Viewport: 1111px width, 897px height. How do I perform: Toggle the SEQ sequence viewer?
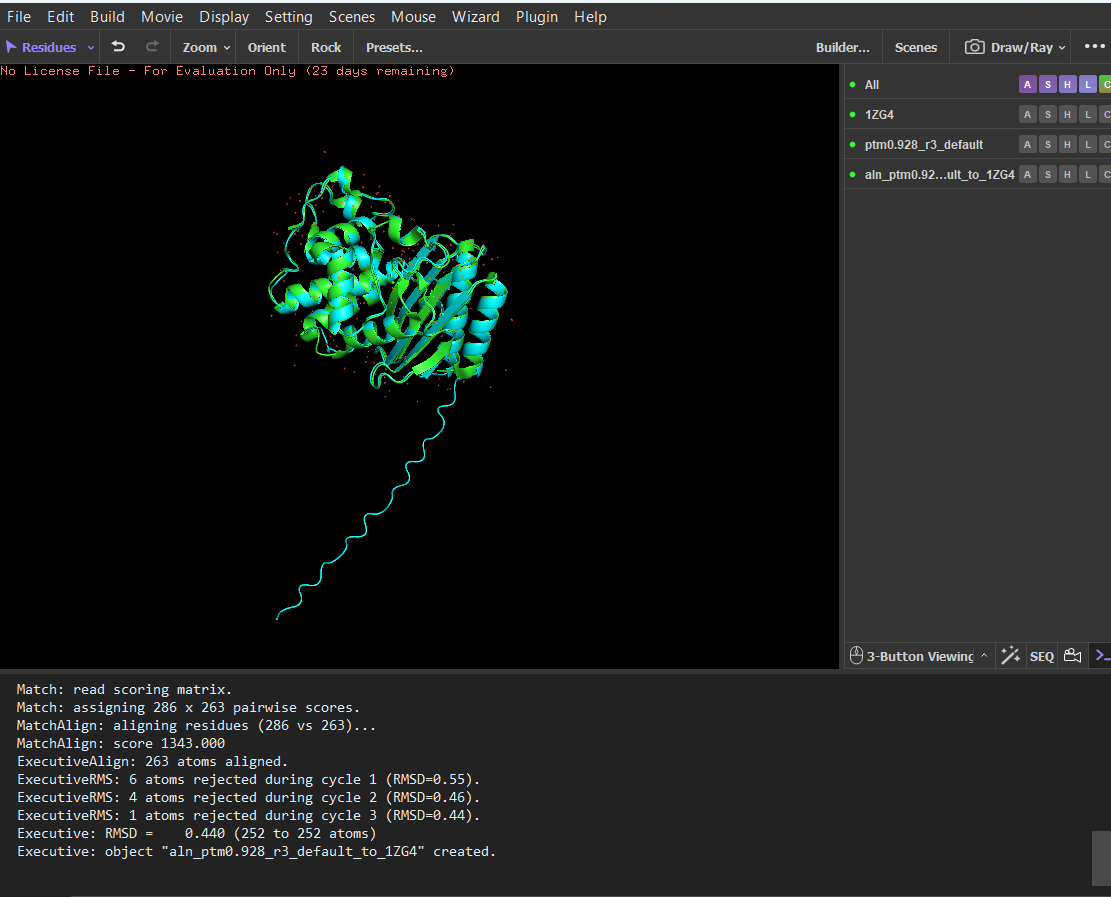coord(1042,656)
